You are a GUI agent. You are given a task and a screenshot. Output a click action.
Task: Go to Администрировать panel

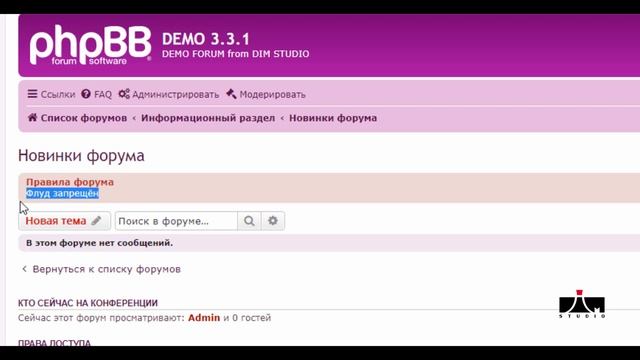[x=169, y=94]
